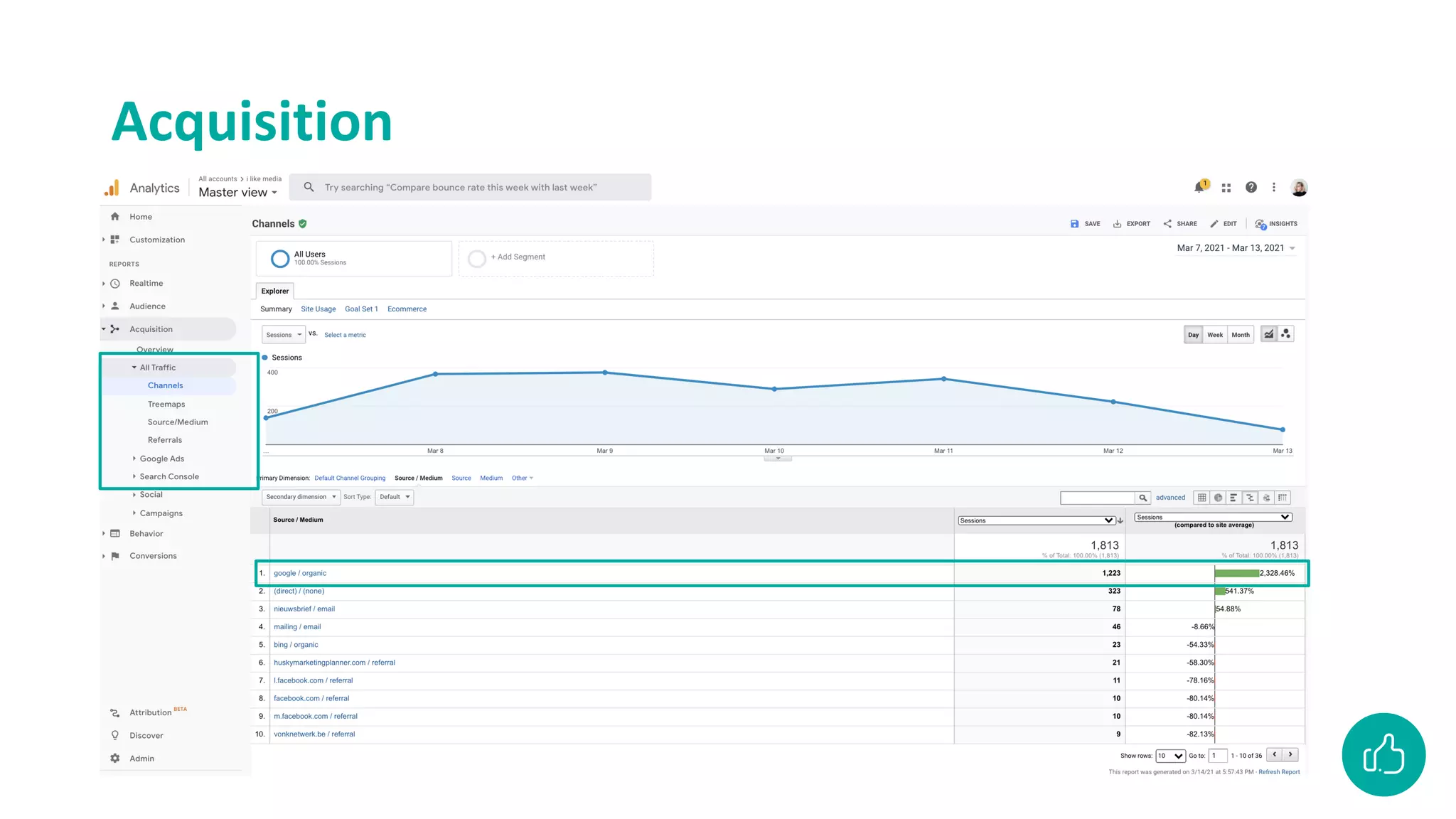
Task: Select the All Users segment circle
Action: pos(280,258)
